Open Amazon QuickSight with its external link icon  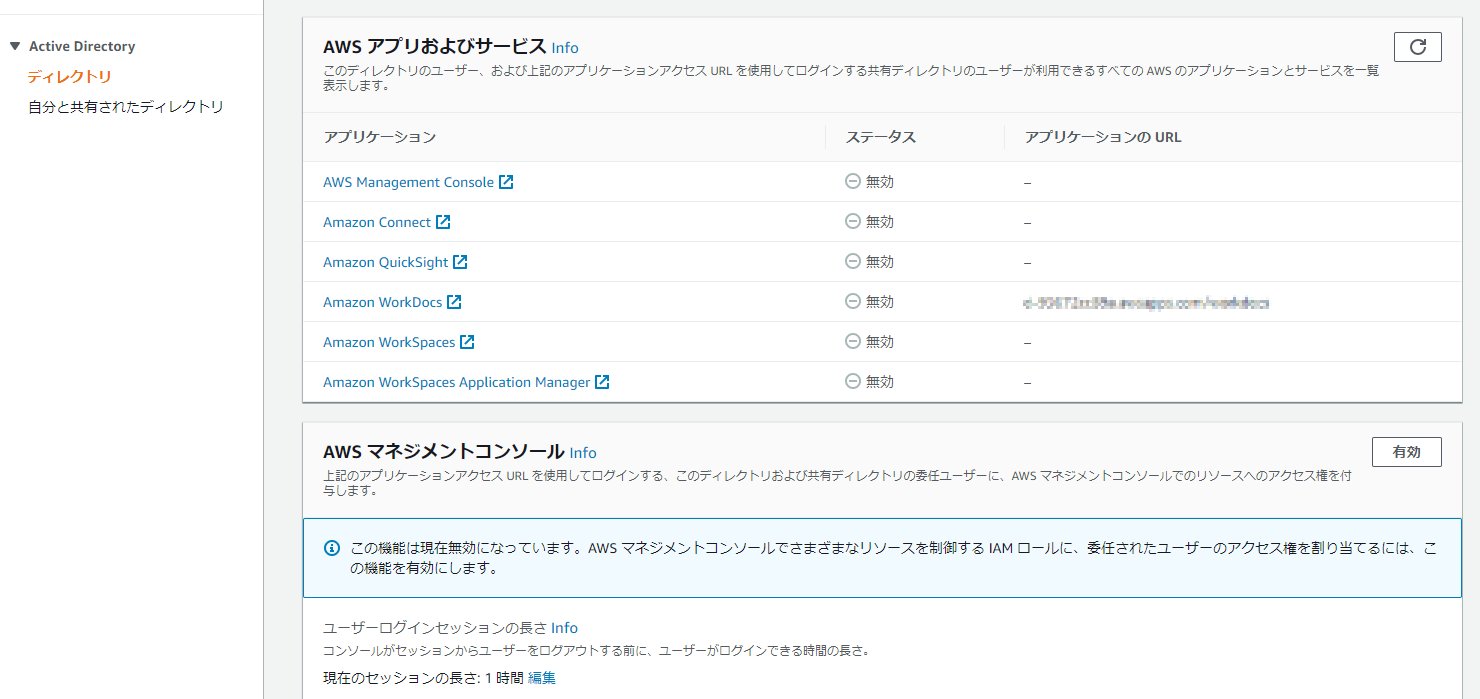coord(459,261)
